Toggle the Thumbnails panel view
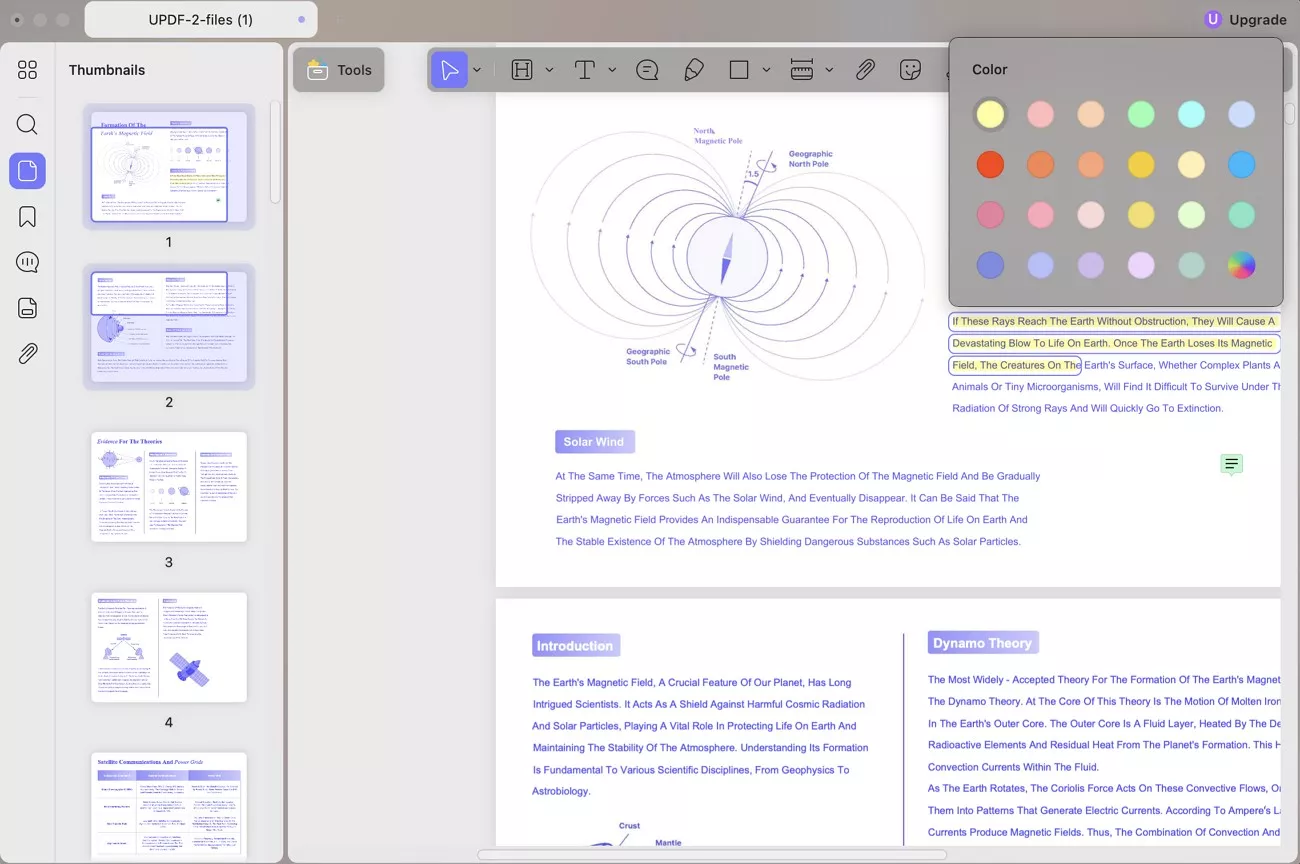 coord(27,170)
